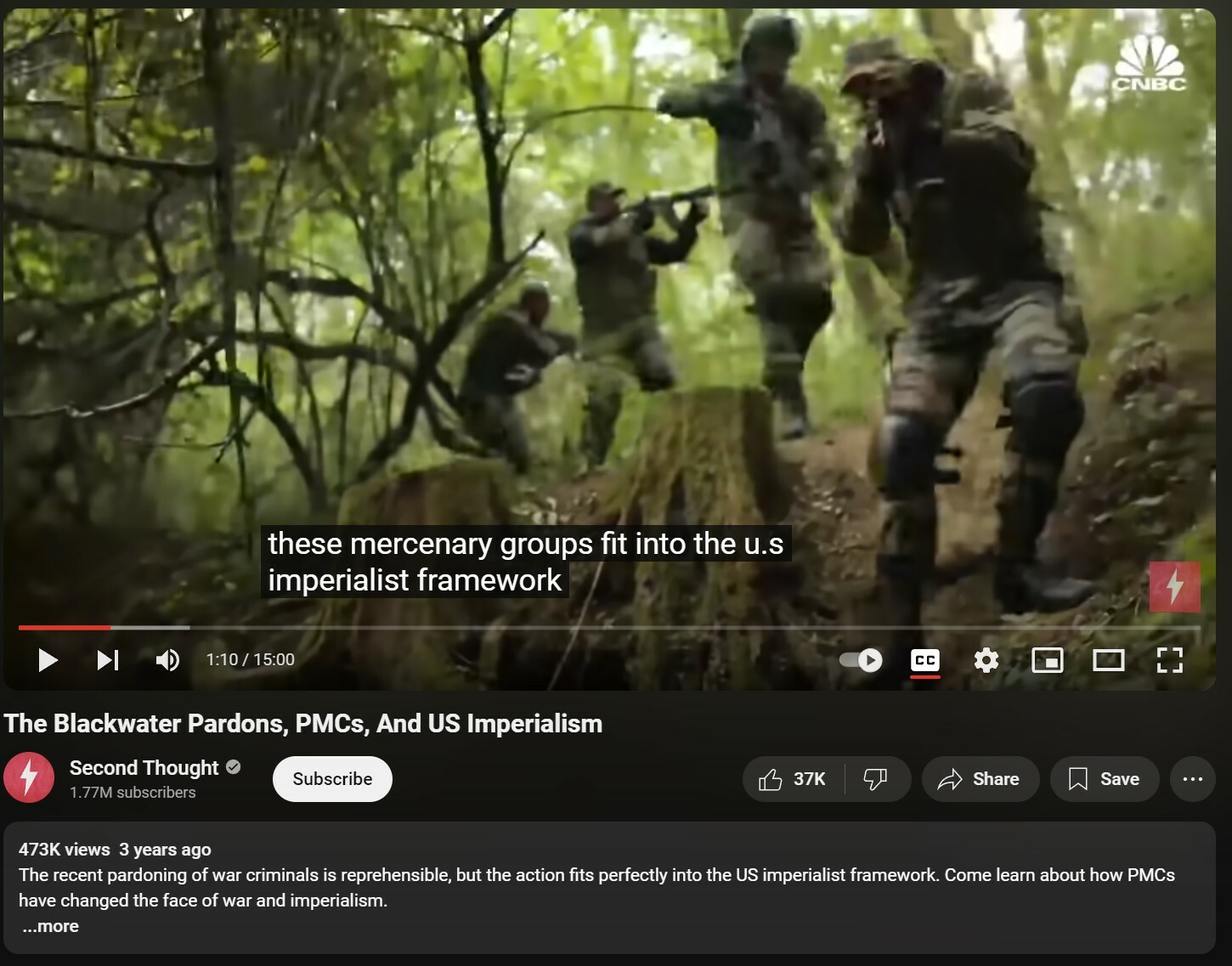Open the Second Thought channel name
The height and width of the screenshot is (966, 1232).
tap(144, 767)
